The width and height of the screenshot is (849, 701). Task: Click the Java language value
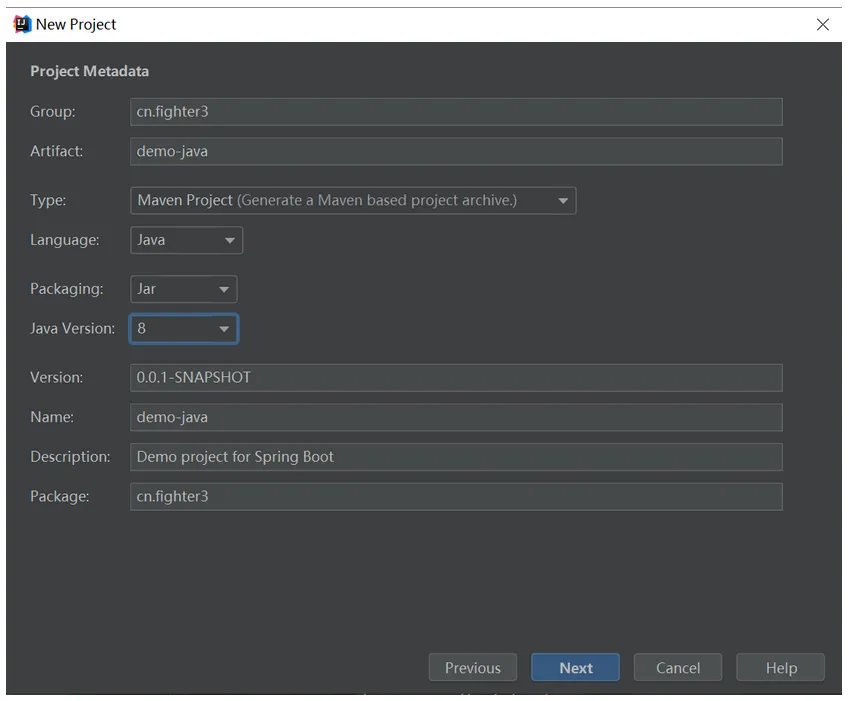[x=151, y=240]
